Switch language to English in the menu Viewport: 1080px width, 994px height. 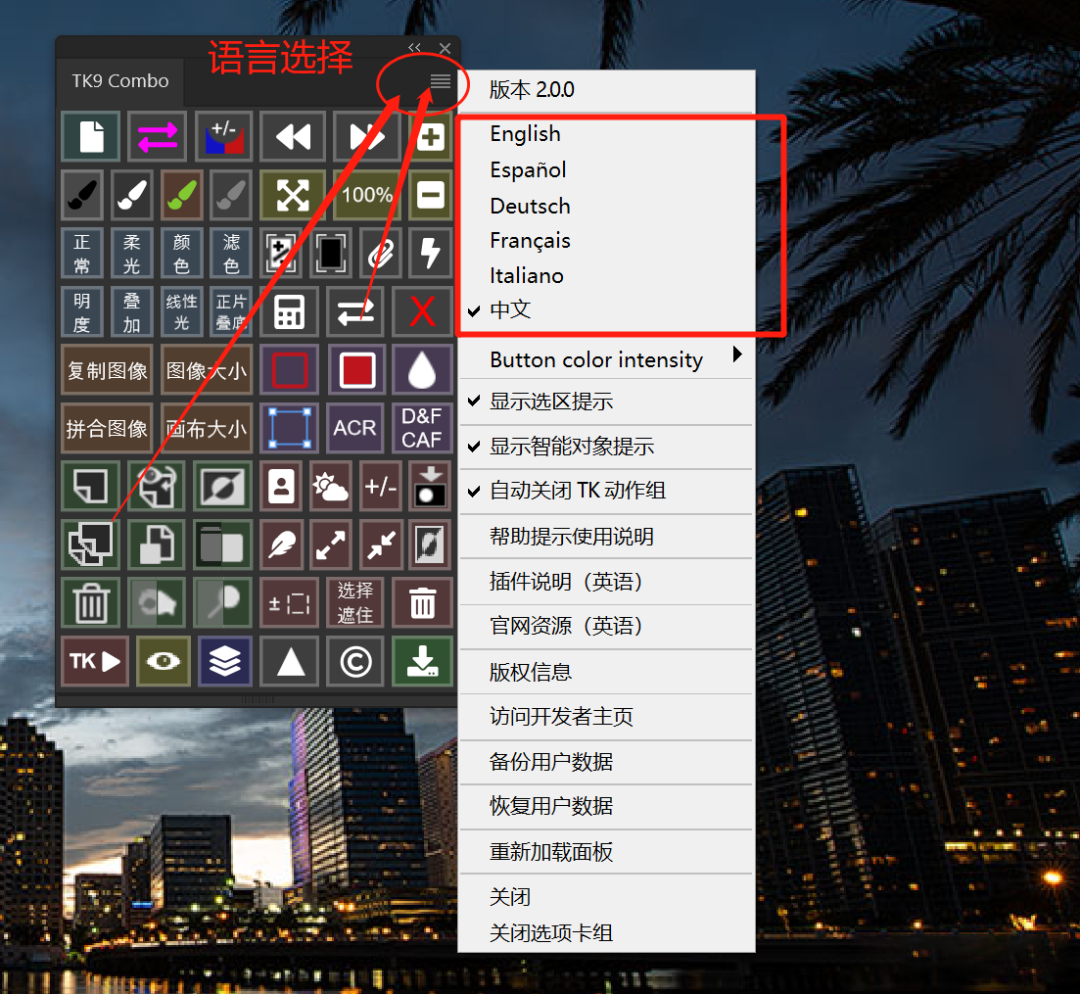pos(525,133)
